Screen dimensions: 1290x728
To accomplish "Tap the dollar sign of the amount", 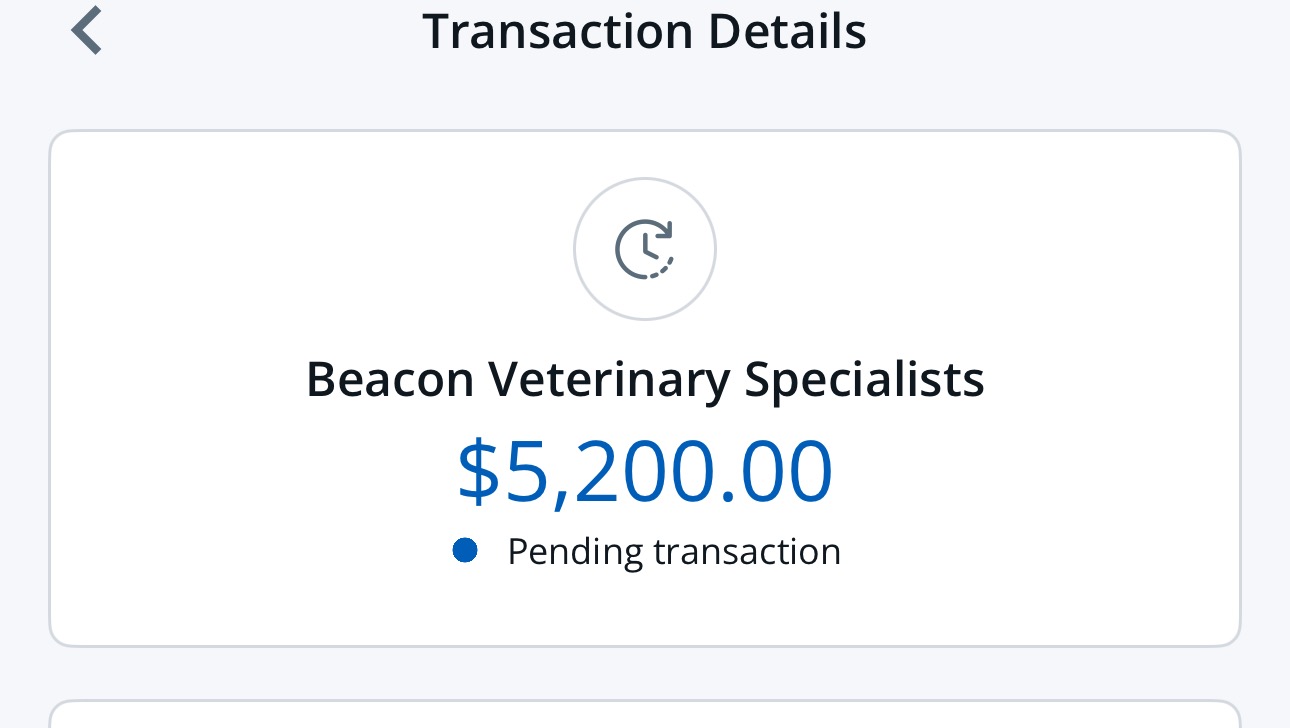I will tap(478, 471).
